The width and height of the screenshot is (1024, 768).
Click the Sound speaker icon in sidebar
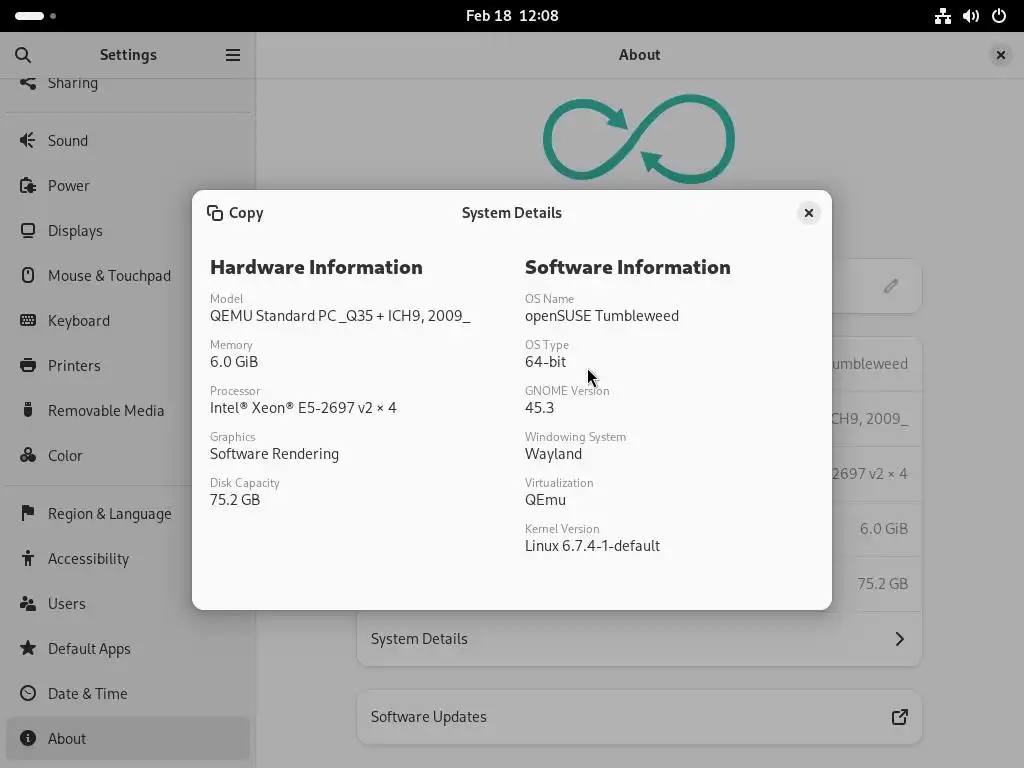tap(27, 140)
